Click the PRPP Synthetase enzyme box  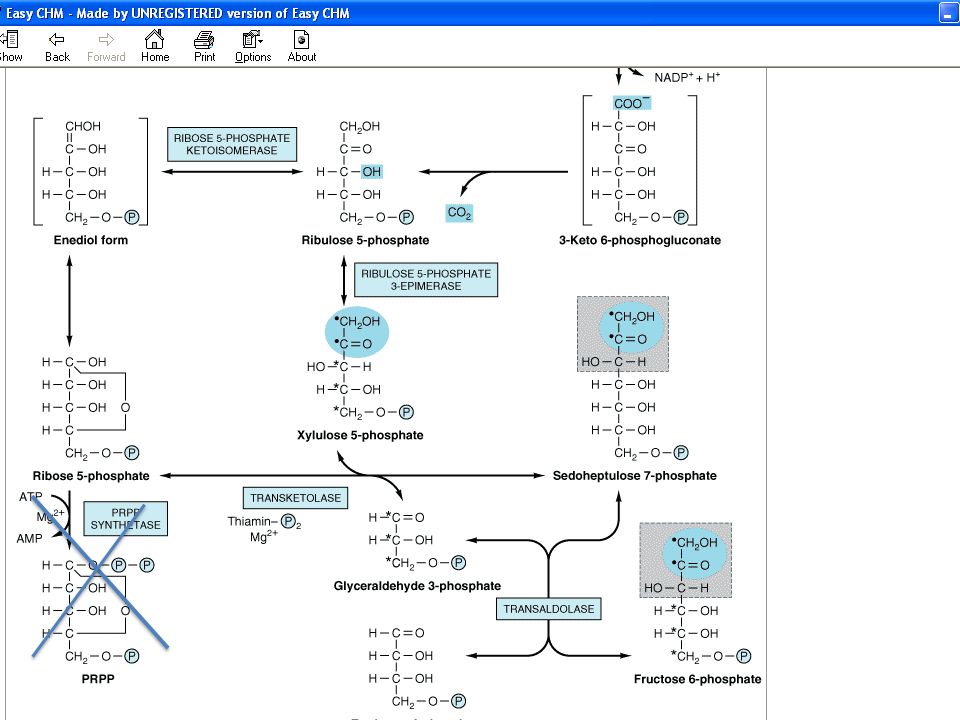click(x=126, y=519)
